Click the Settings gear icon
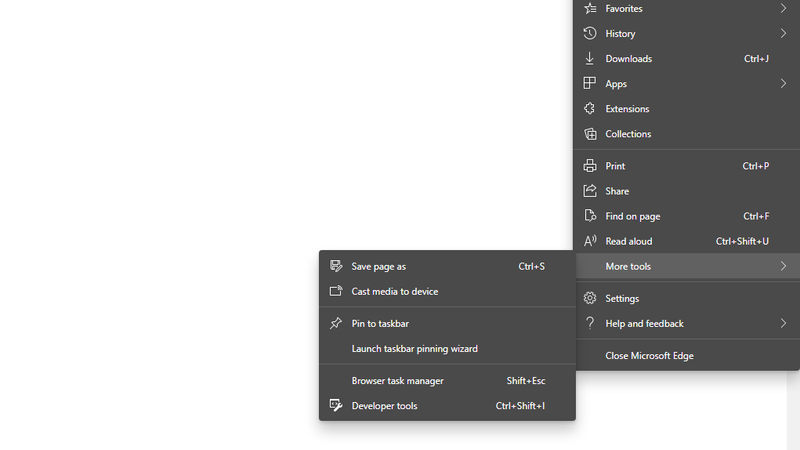This screenshot has height=450, width=800. [590, 298]
